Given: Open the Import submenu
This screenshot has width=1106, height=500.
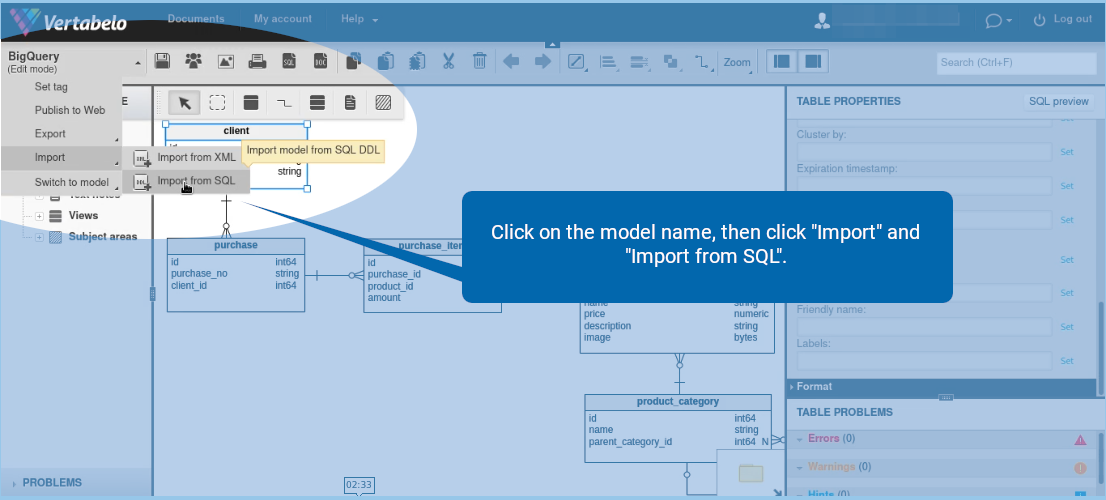Looking at the screenshot, I should coord(61,158).
